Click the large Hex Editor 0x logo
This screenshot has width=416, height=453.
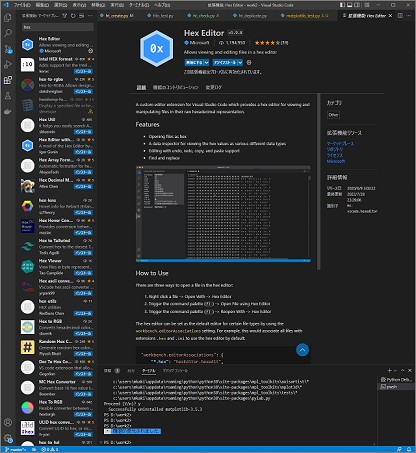point(156,49)
